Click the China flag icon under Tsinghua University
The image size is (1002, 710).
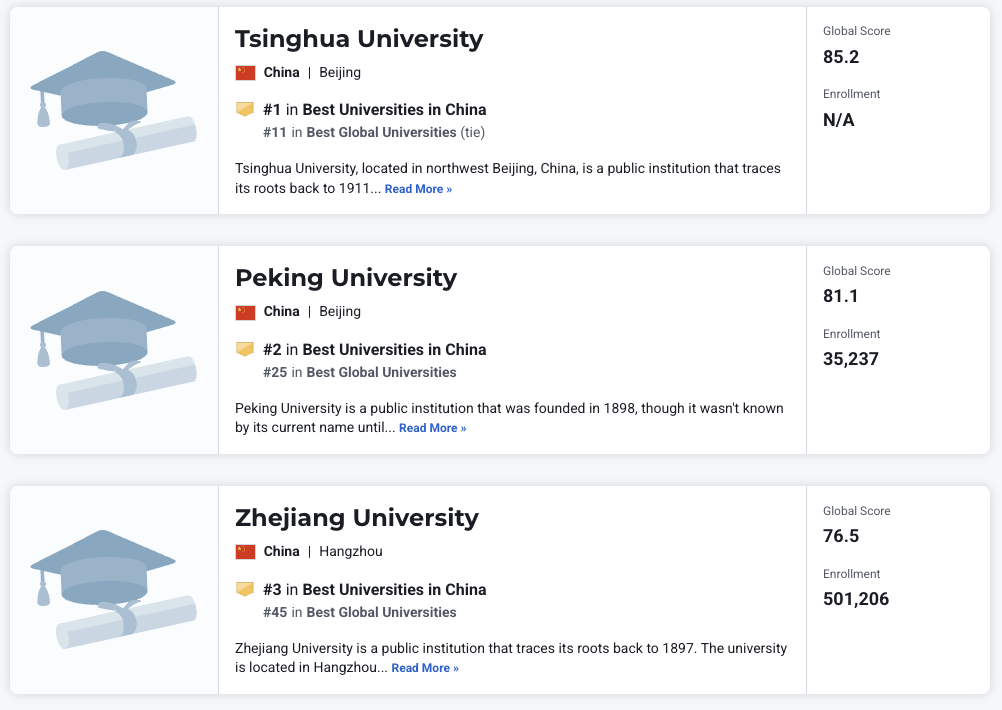245,72
